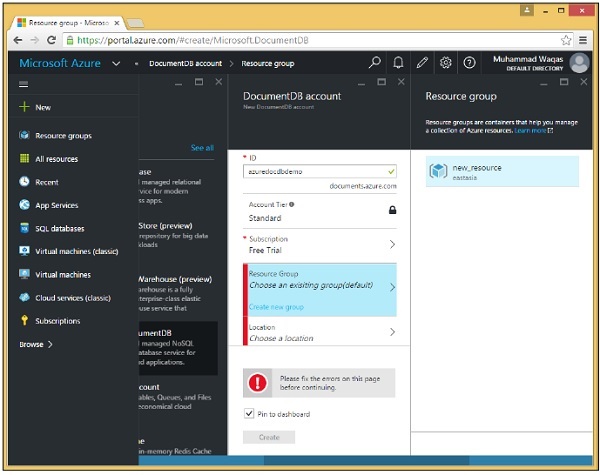Click the Subscriptions key item
The height and width of the screenshot is (475, 600).
coord(57,321)
